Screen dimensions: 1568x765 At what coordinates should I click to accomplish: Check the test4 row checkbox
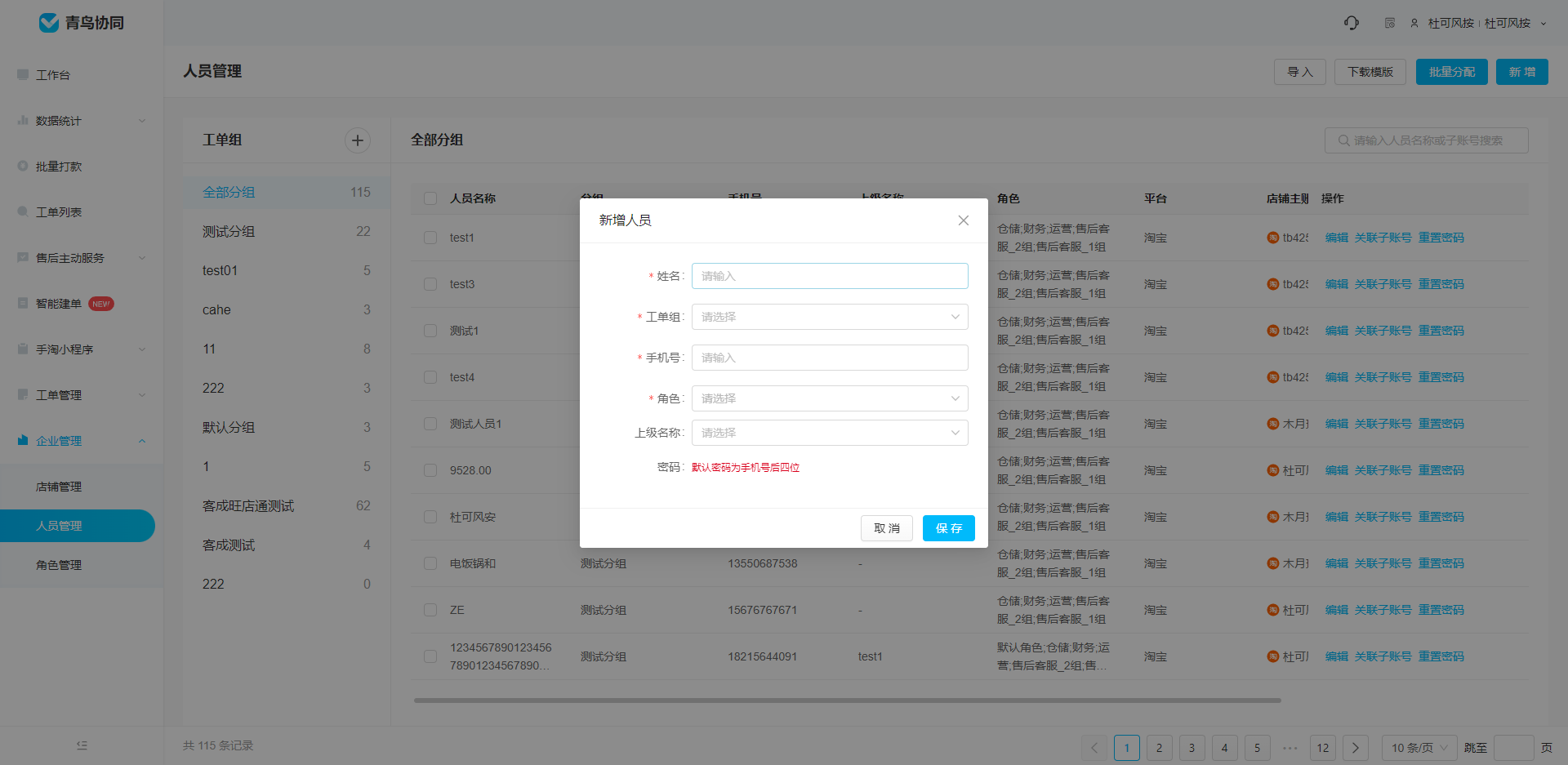pos(430,377)
